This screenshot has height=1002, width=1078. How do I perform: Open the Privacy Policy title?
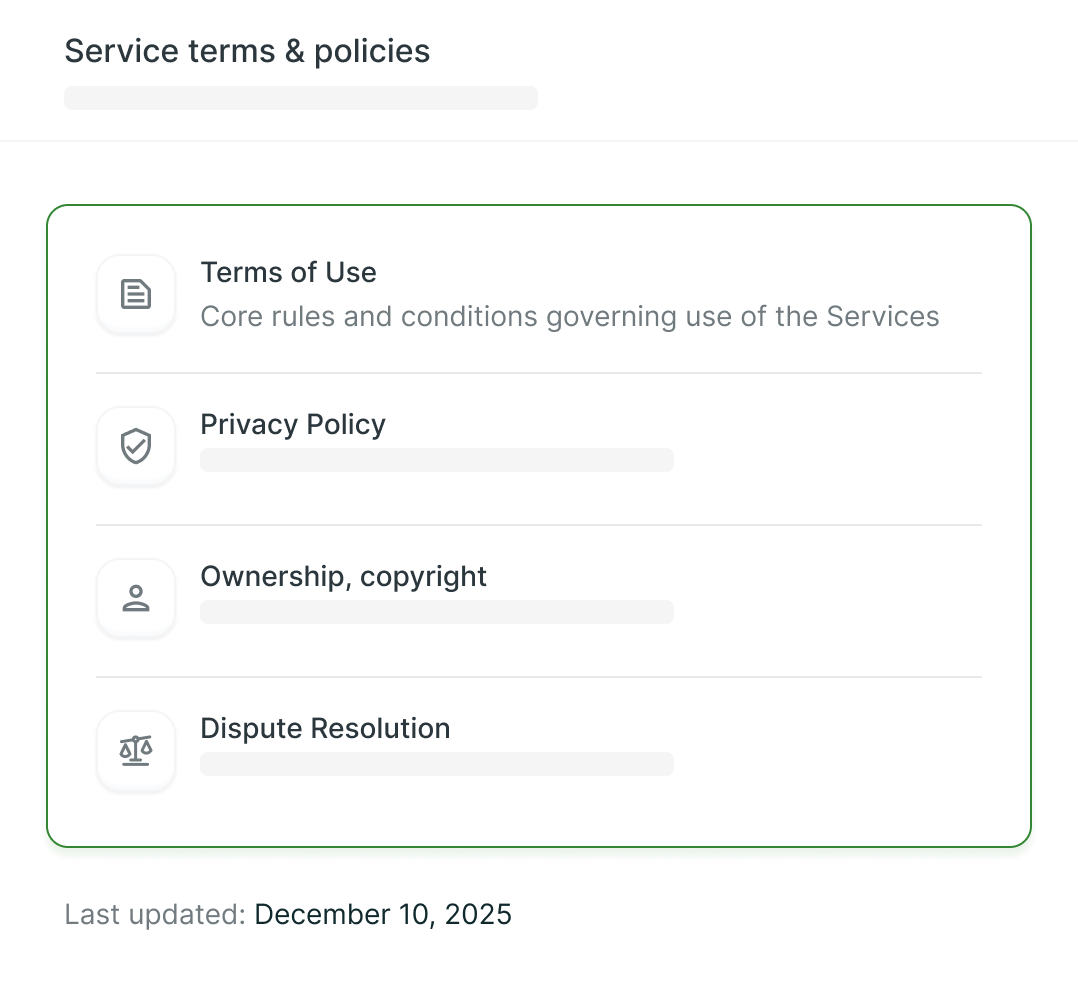293,424
